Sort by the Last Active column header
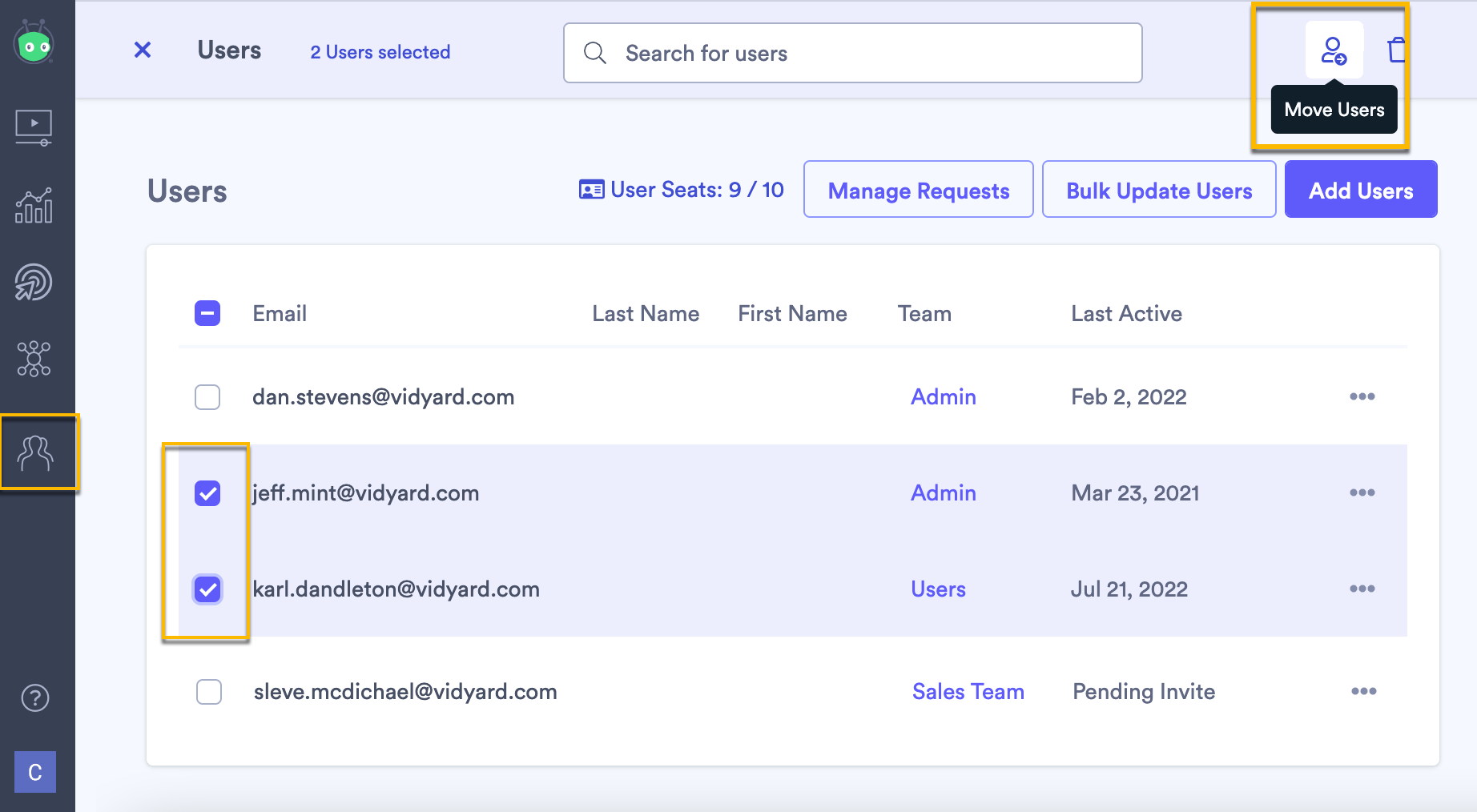Image resolution: width=1477 pixels, height=812 pixels. (1127, 314)
